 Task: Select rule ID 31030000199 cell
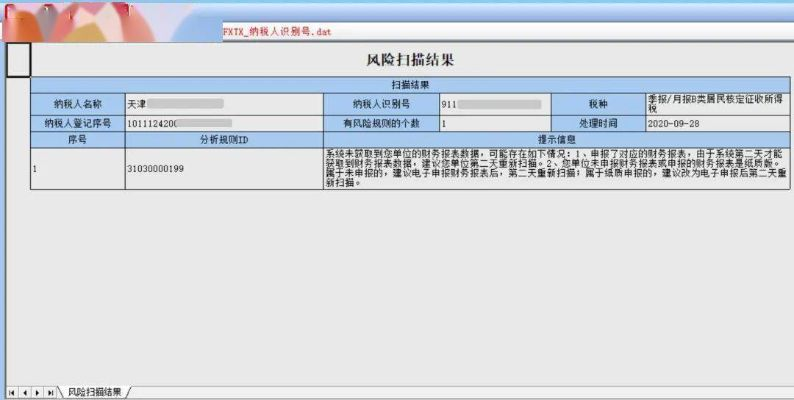tap(224, 169)
